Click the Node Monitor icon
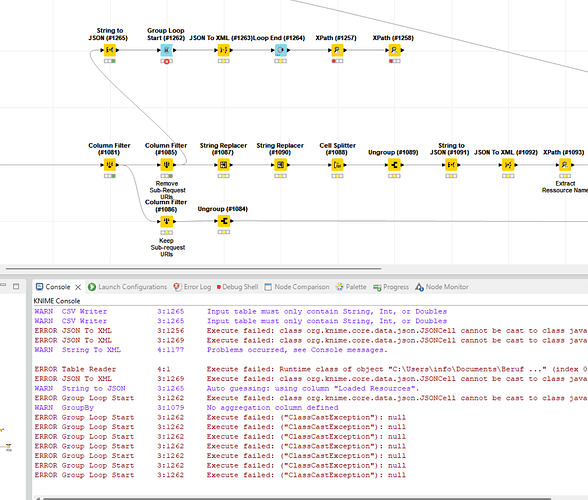588x500 pixels. click(419, 287)
